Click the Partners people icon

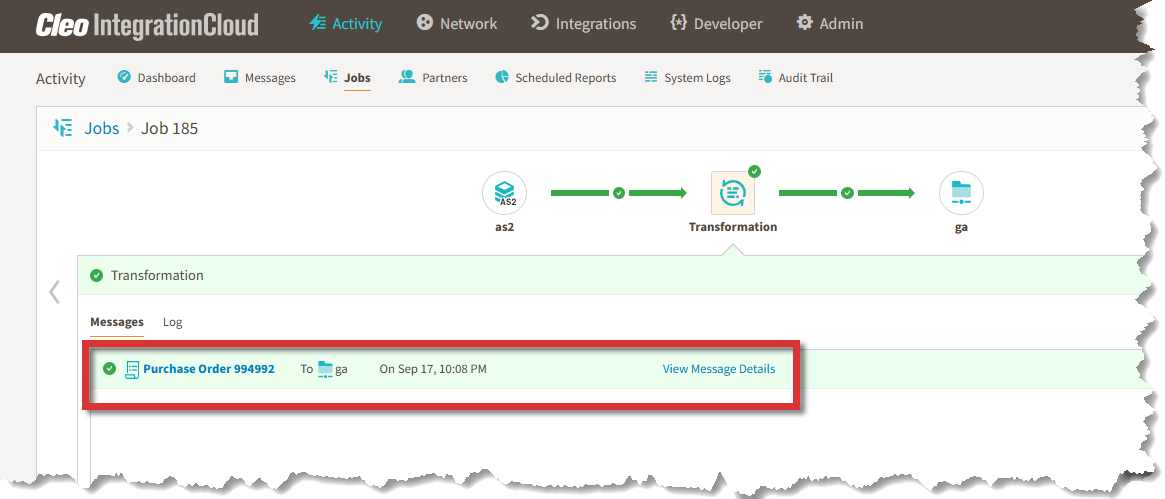(x=406, y=76)
